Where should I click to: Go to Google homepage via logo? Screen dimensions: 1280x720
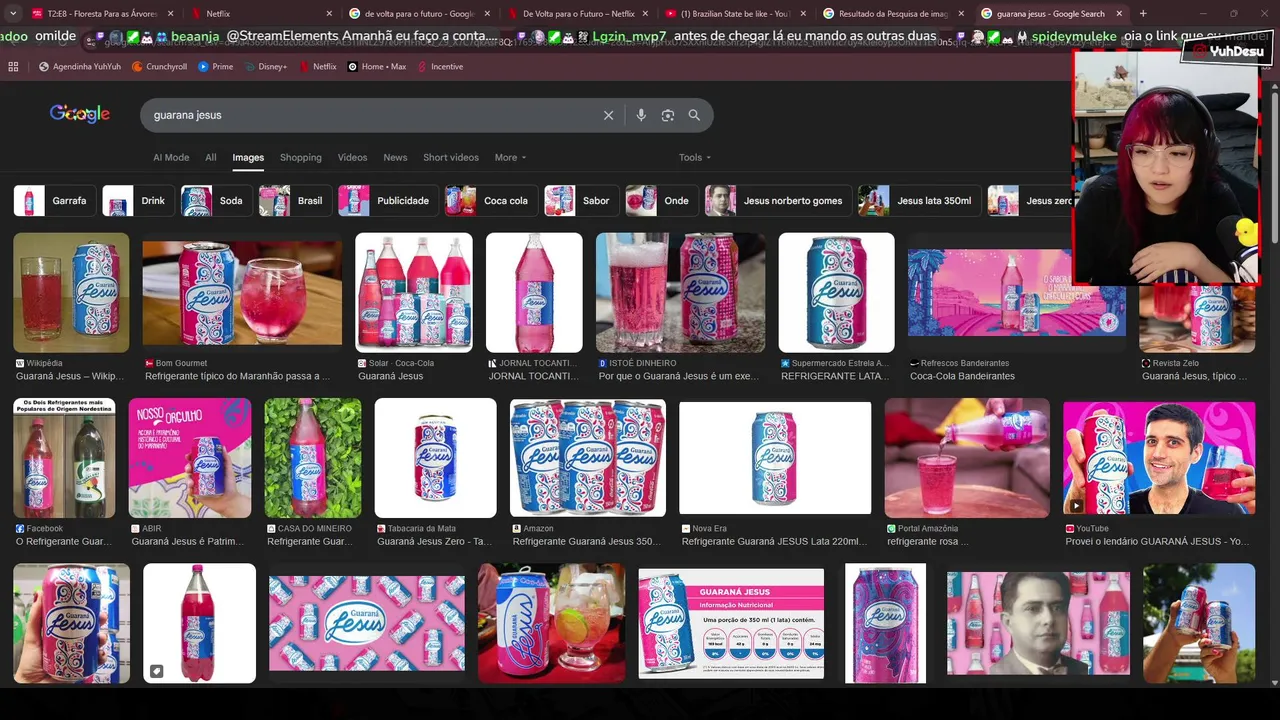click(x=80, y=114)
